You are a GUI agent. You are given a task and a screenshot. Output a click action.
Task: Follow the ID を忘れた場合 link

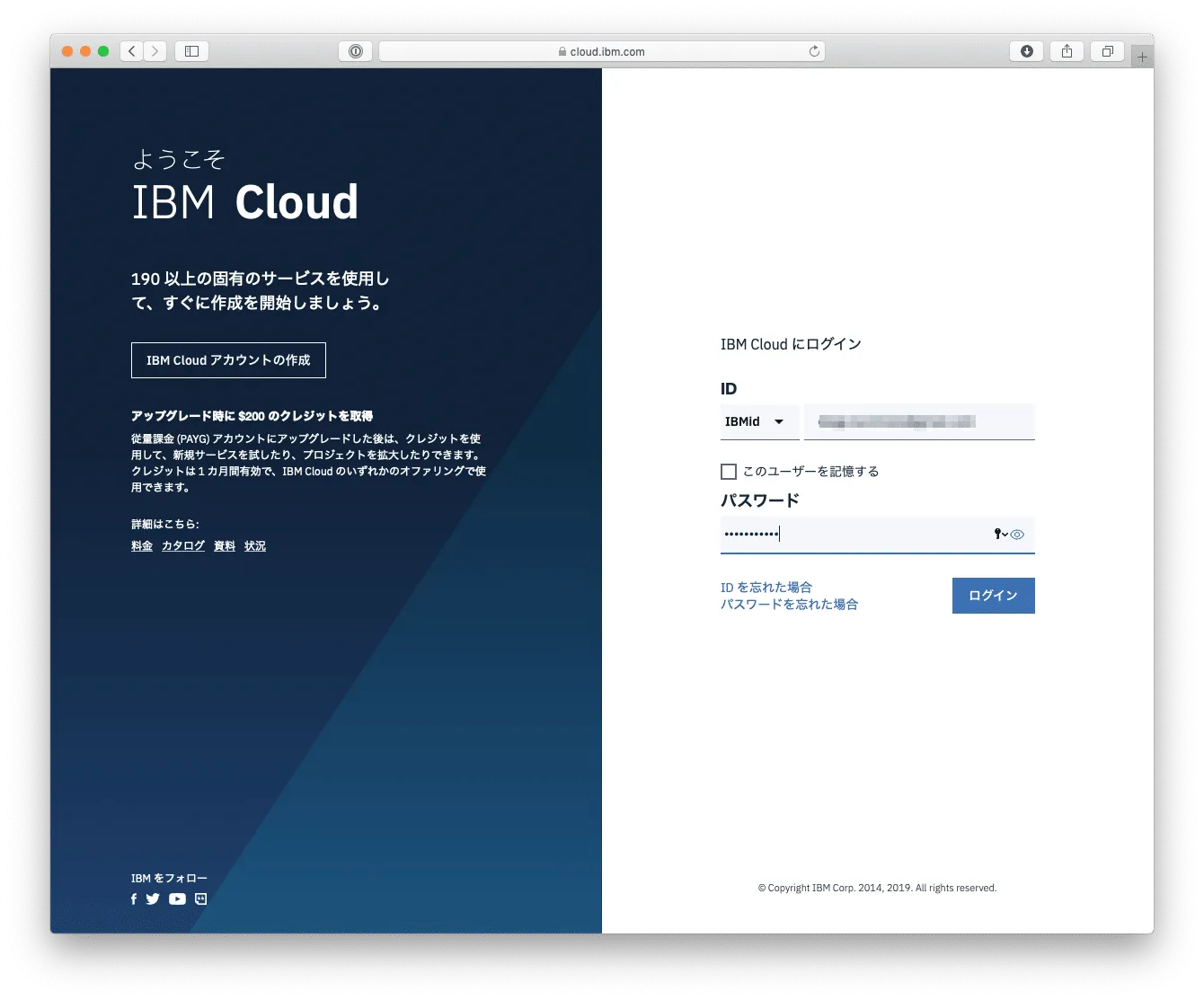point(766,588)
